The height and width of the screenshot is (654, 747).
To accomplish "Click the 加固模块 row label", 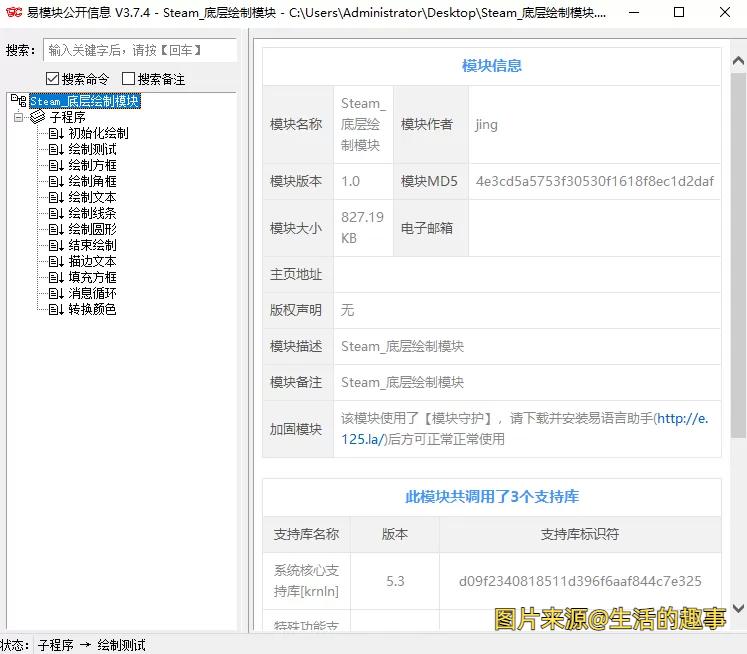I will [296, 429].
